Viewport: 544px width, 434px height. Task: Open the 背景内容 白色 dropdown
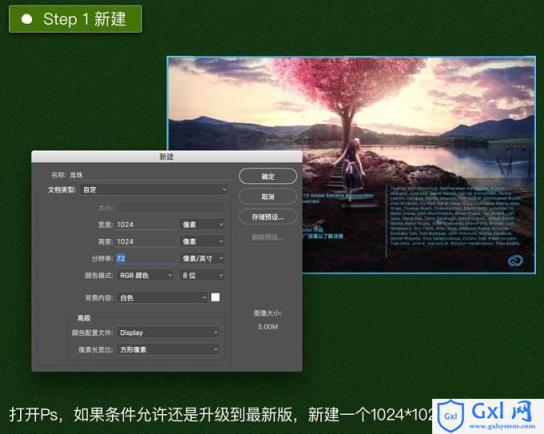[162, 298]
